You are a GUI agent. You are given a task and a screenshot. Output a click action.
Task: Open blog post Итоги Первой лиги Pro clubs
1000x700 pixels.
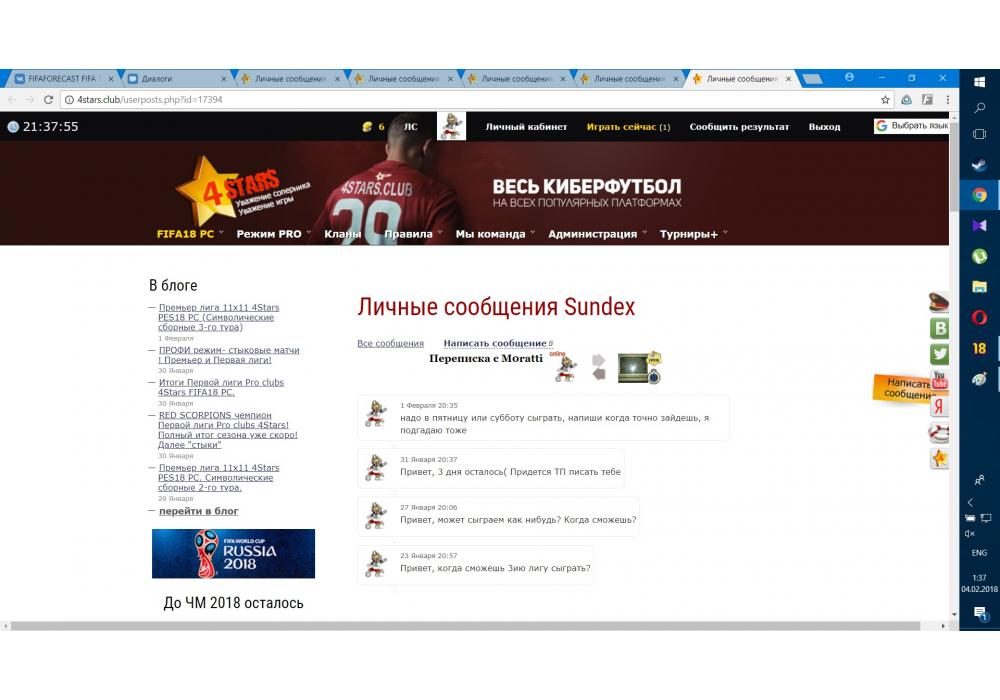click(221, 387)
